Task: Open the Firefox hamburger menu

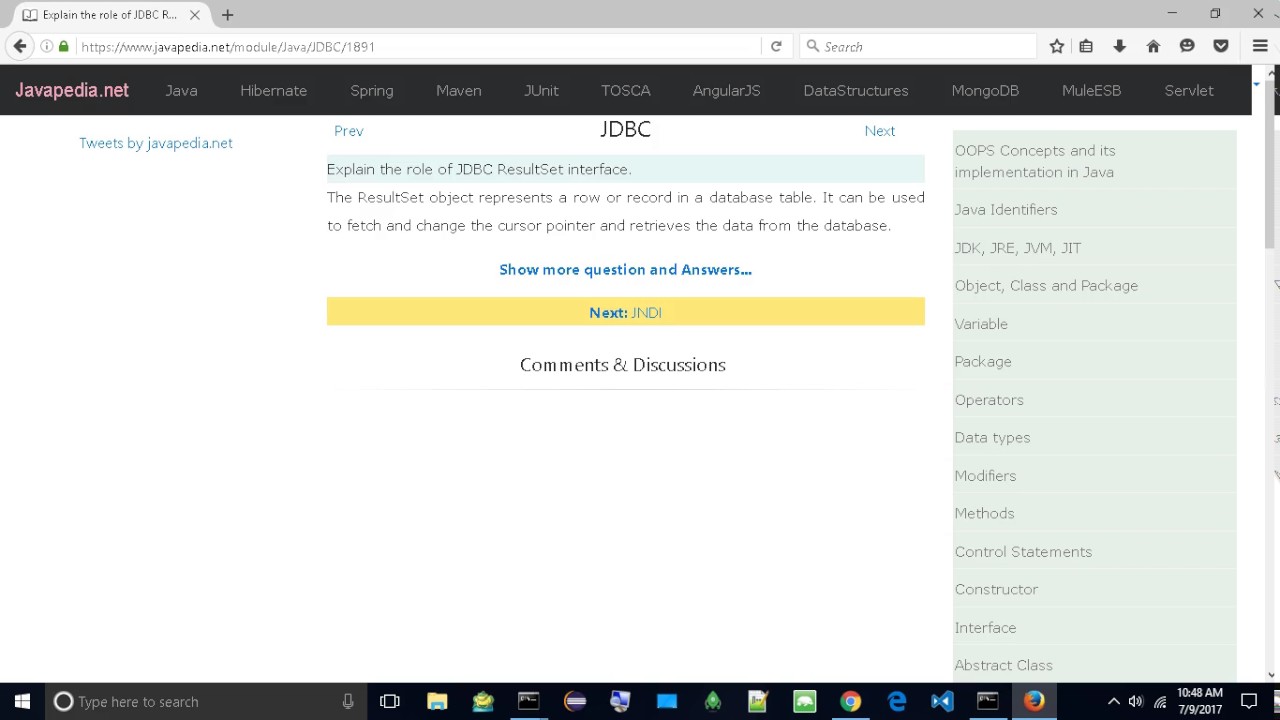Action: 1260,46
